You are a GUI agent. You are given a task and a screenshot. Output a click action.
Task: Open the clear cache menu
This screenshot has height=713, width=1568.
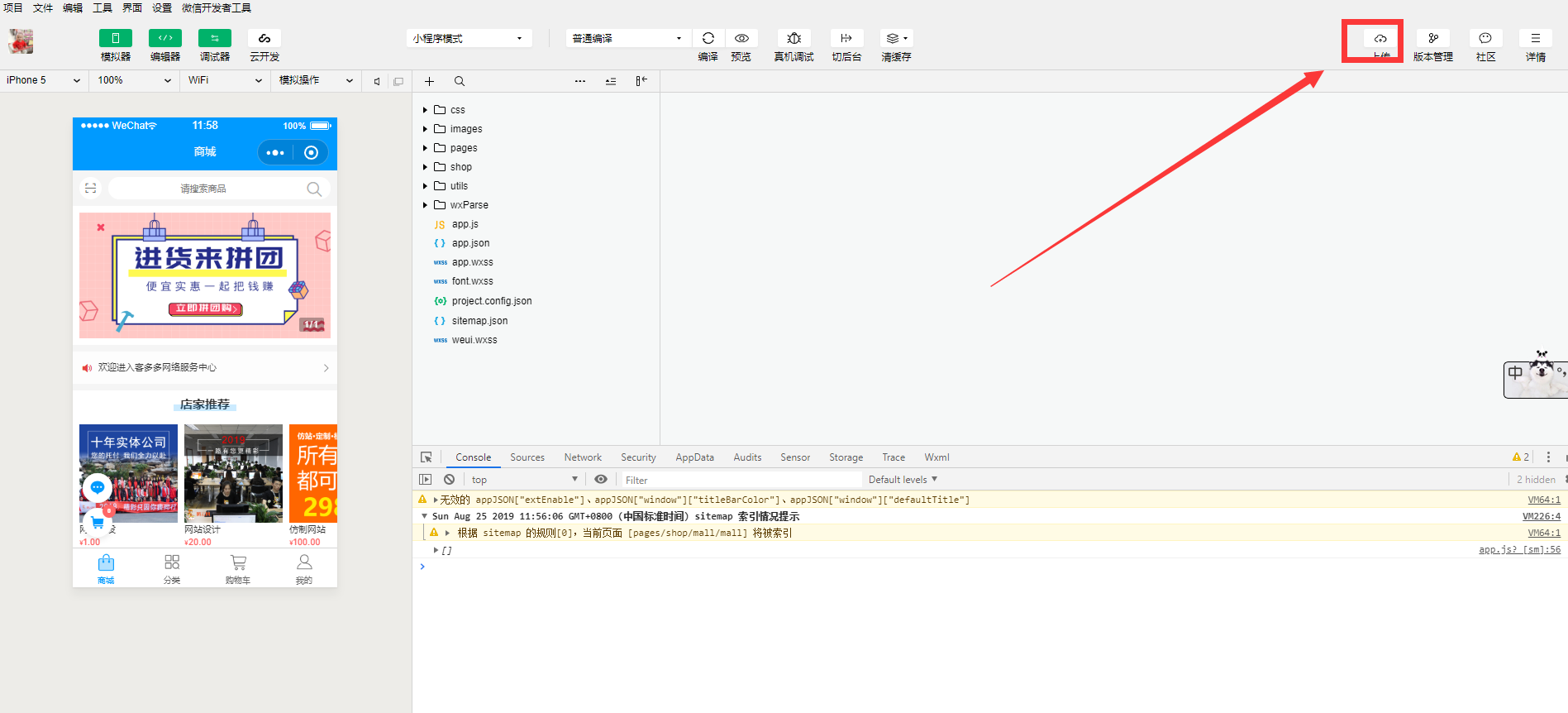897,38
